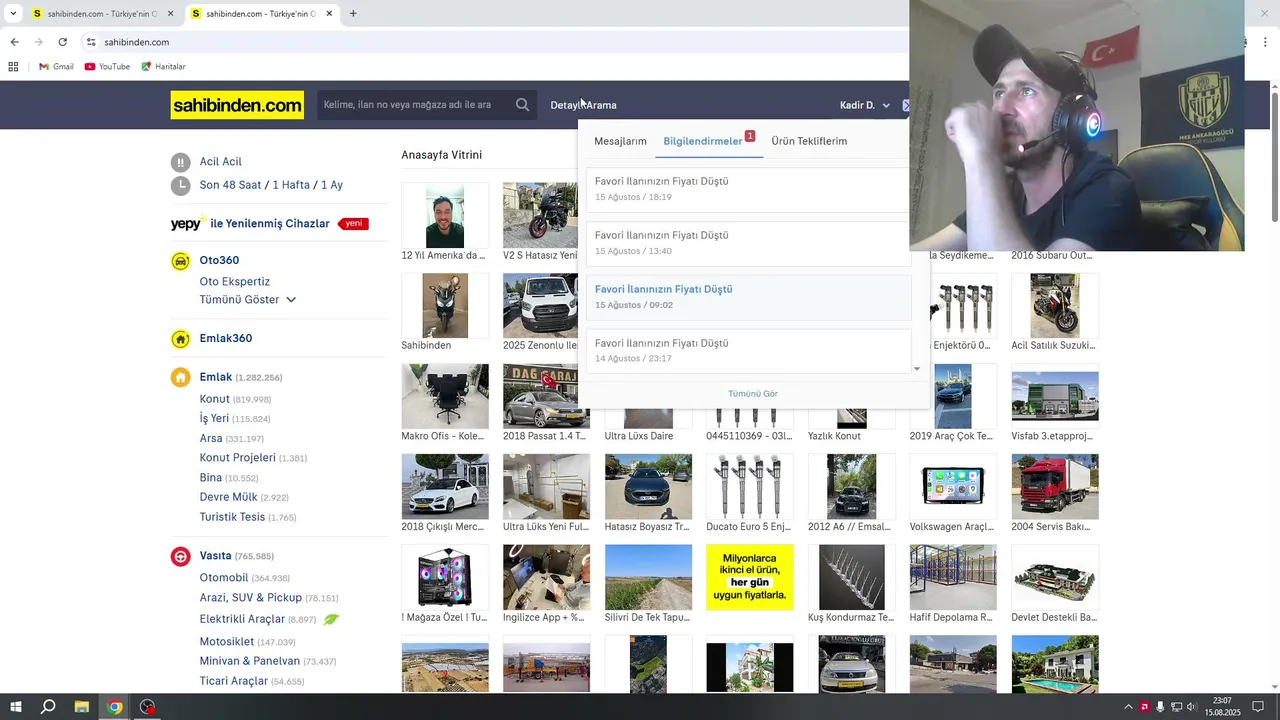The width and height of the screenshot is (1280, 720).
Task: Reload the page with browser refresh icon
Action: [x=62, y=42]
